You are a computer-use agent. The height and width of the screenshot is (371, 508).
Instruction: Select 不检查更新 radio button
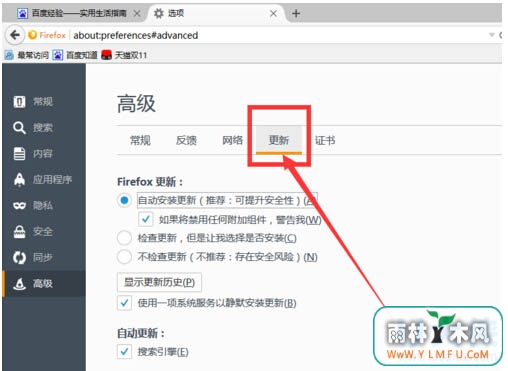pos(124,257)
